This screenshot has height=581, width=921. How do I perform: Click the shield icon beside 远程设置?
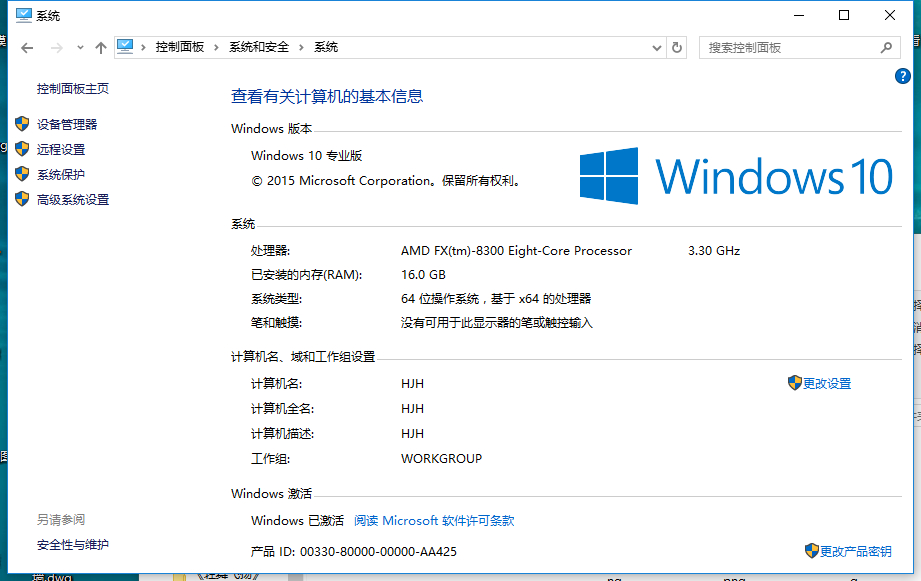(x=22, y=149)
